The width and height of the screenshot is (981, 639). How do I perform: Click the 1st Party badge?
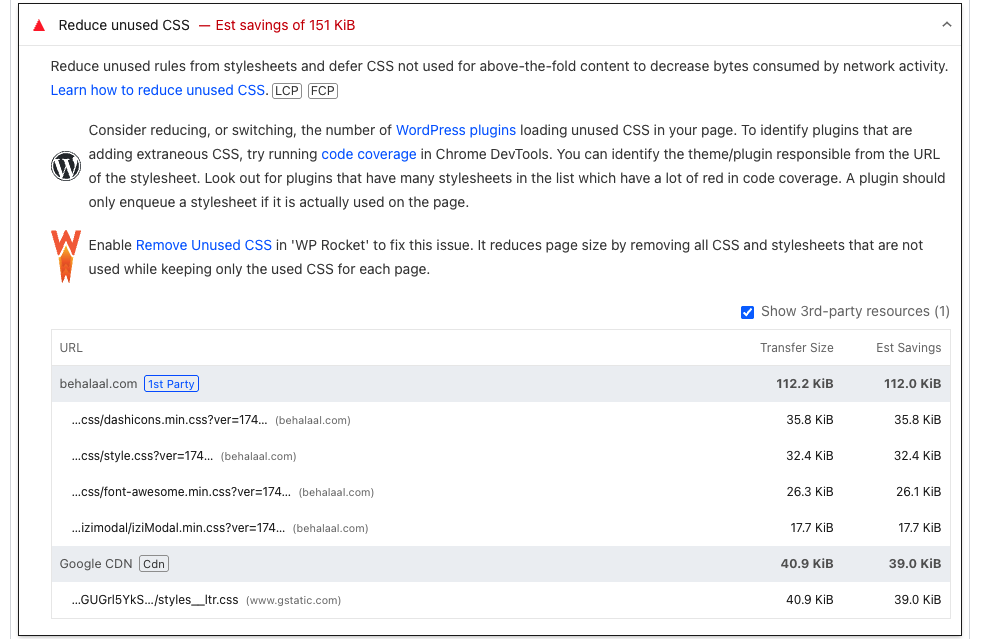click(x=171, y=384)
